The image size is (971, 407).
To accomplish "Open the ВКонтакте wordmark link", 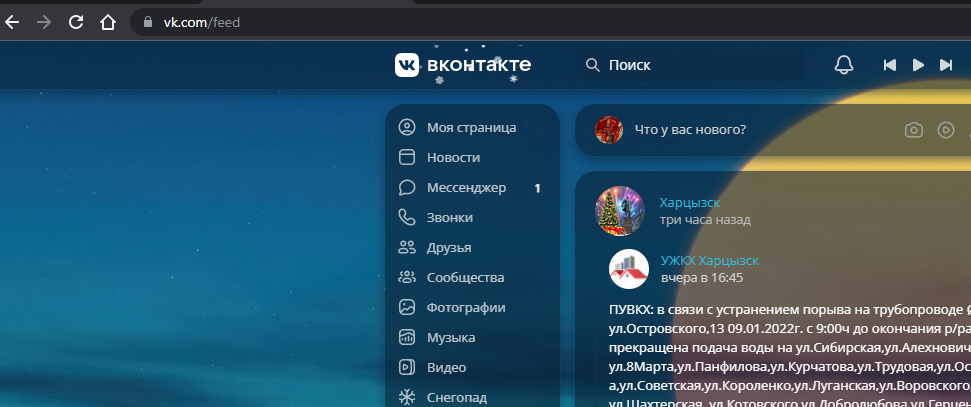I will click(x=479, y=64).
